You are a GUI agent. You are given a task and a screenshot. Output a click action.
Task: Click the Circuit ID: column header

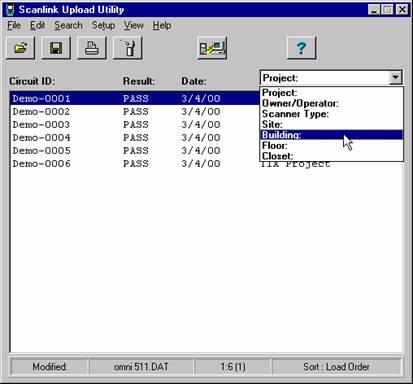(x=32, y=81)
